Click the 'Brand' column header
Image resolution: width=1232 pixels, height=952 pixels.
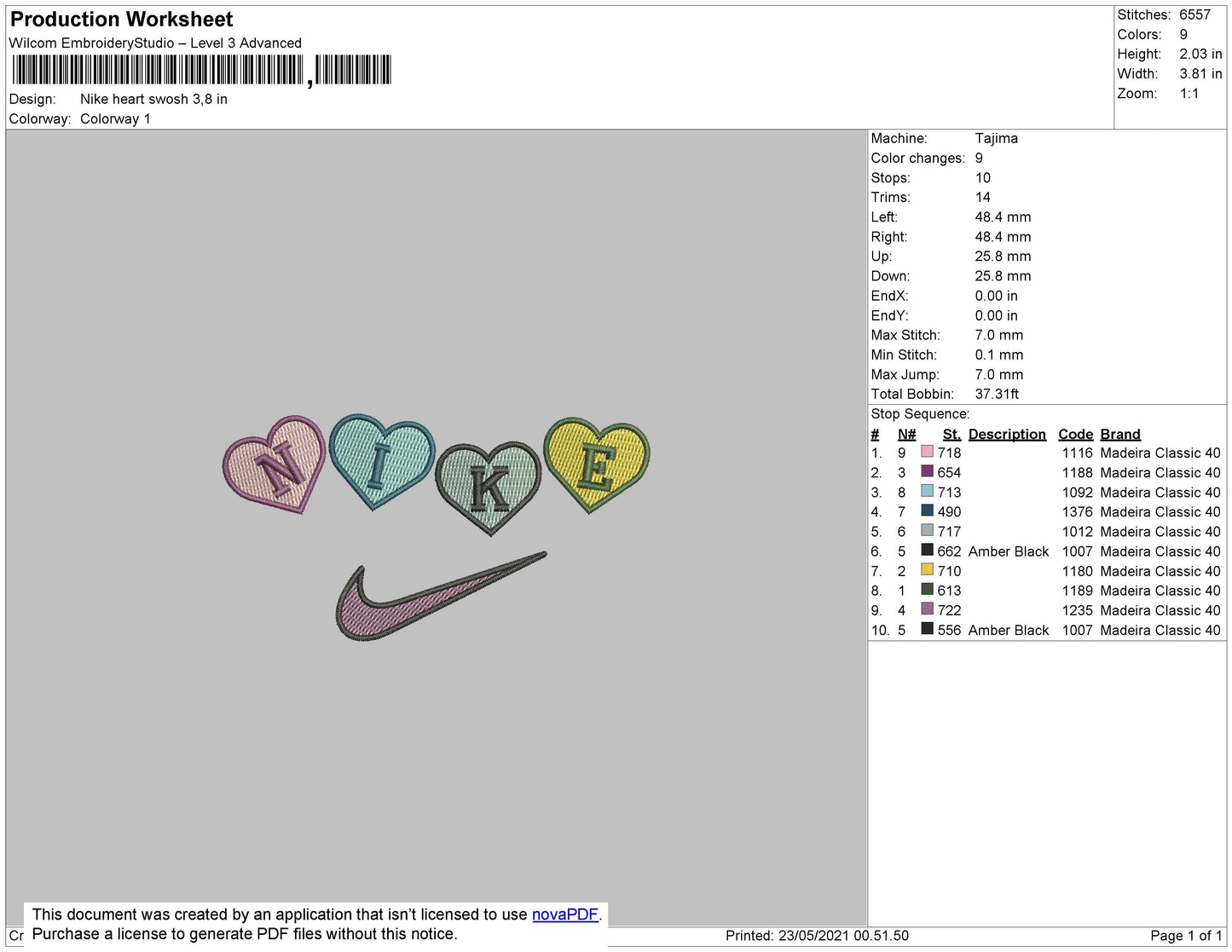pos(1119,434)
